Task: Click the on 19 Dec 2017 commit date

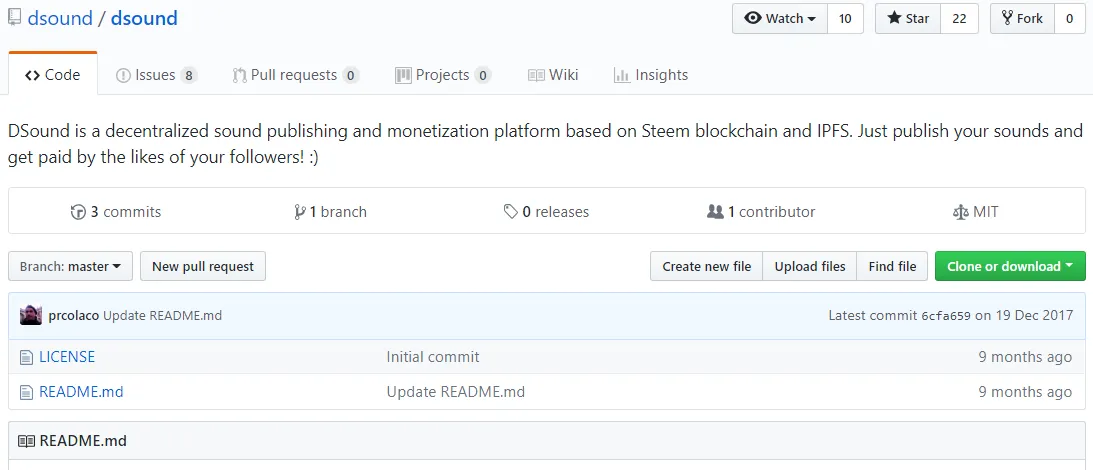Action: pos(1024,316)
